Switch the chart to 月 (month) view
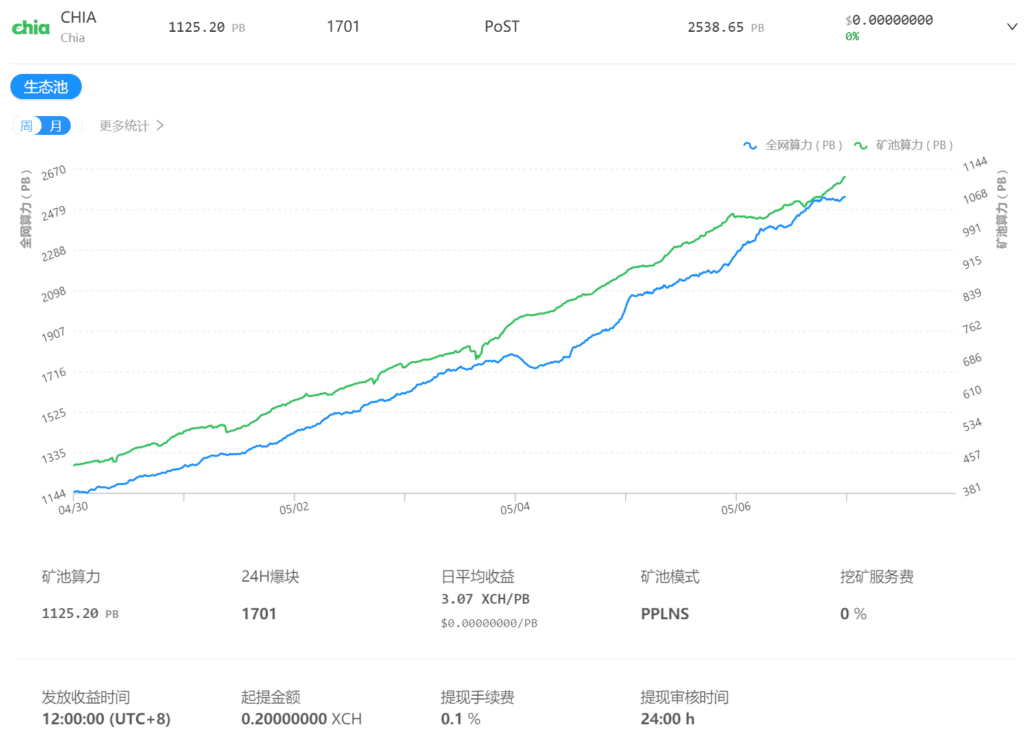Screen dimensions: 1024x747 pos(57,126)
